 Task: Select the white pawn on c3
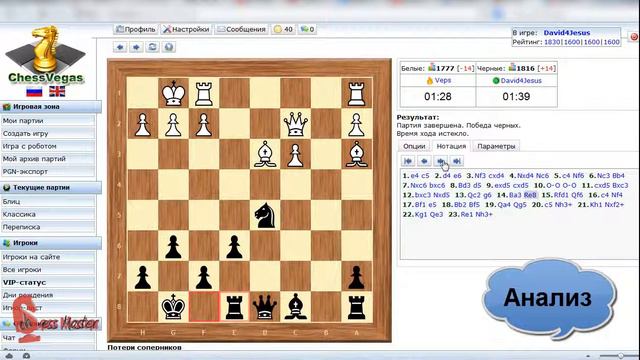tap(296, 154)
